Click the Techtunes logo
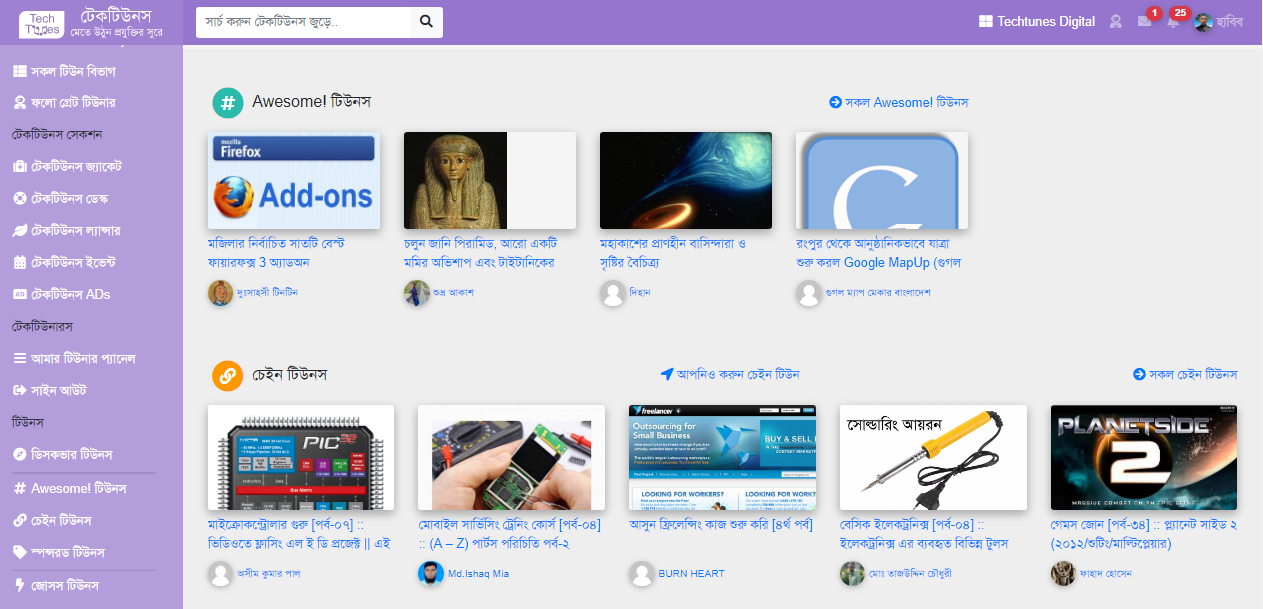Image resolution: width=1263 pixels, height=609 pixels. (41, 23)
